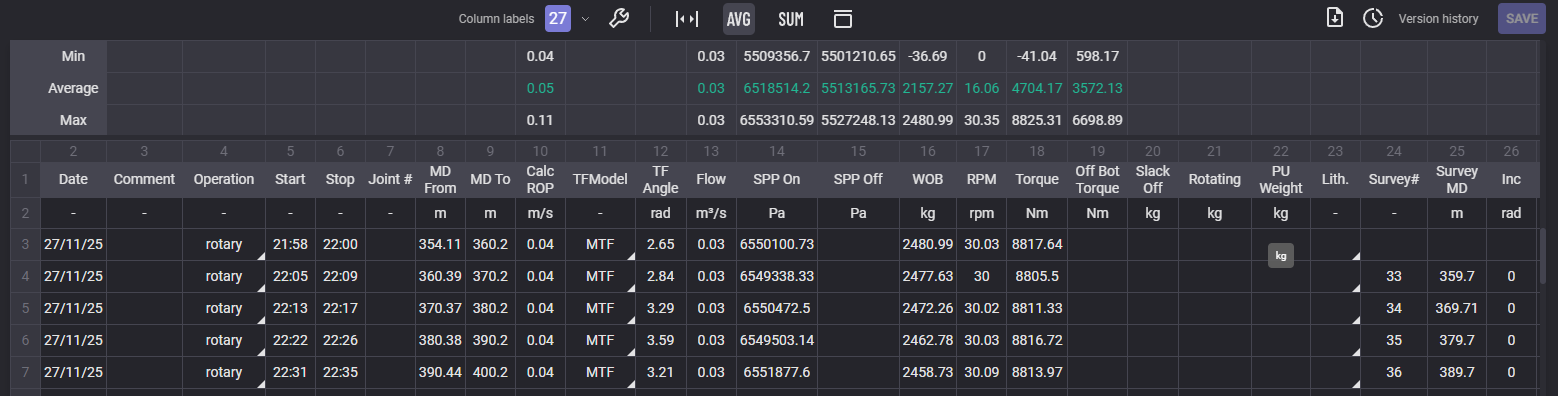Screen dimensions: 1558x396
Task: Select the Joint # column header
Action: (390, 180)
